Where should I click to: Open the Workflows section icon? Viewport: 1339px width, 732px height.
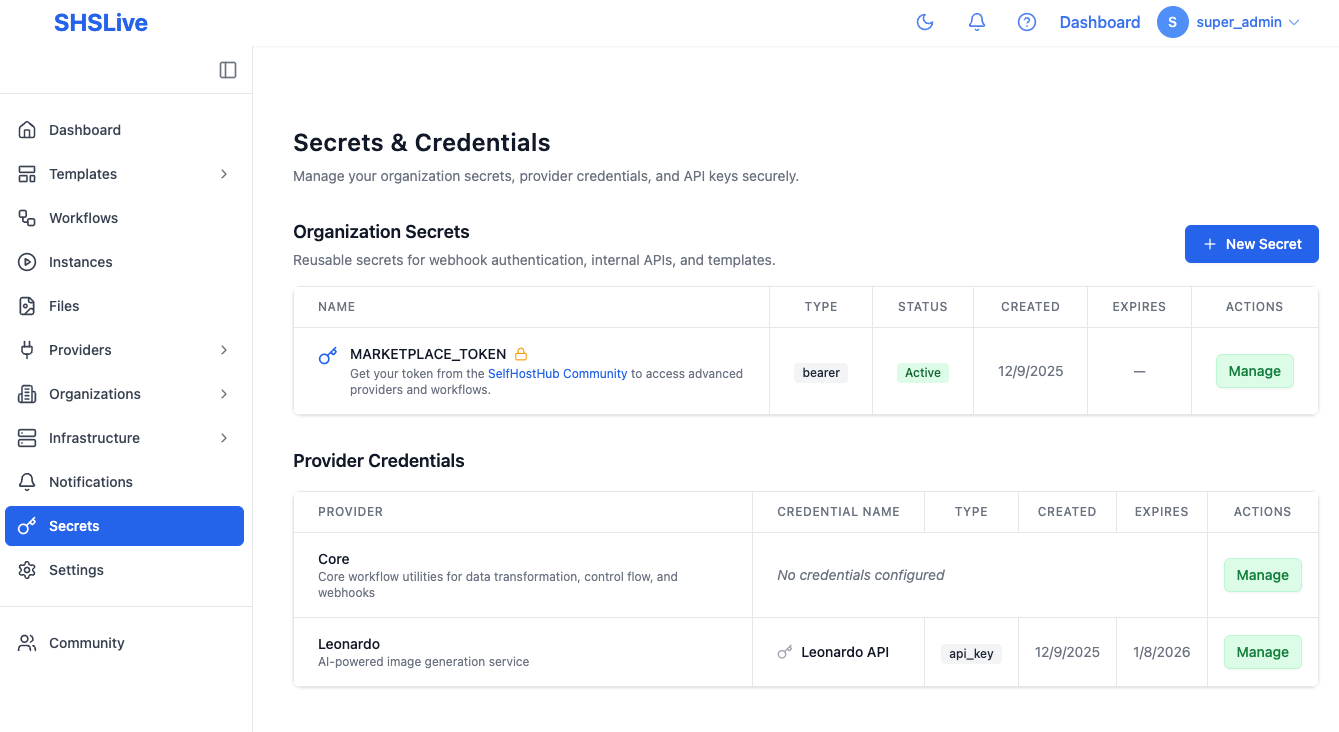pyautogui.click(x=27, y=217)
